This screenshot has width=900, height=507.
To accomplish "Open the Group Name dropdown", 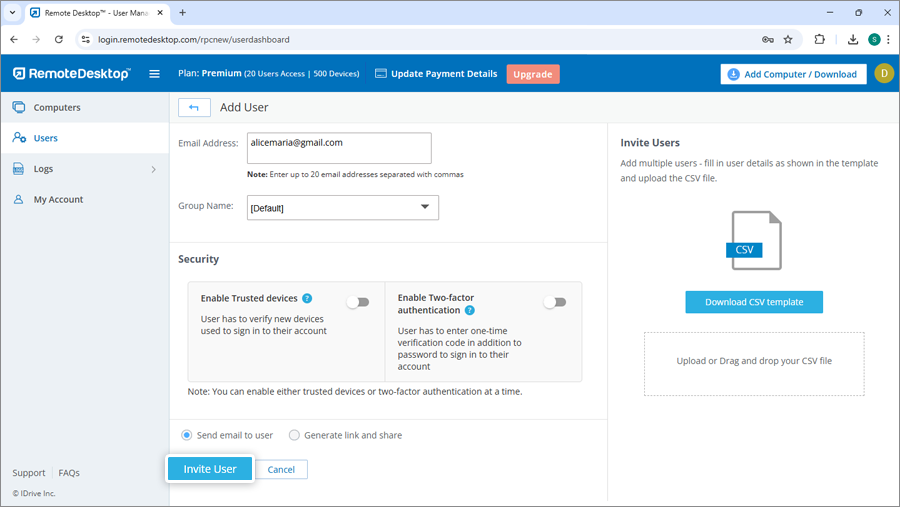I will [x=343, y=207].
